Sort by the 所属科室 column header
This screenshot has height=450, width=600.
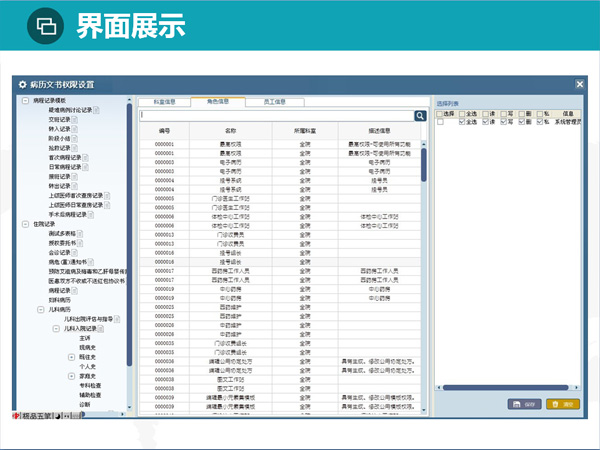[305, 131]
